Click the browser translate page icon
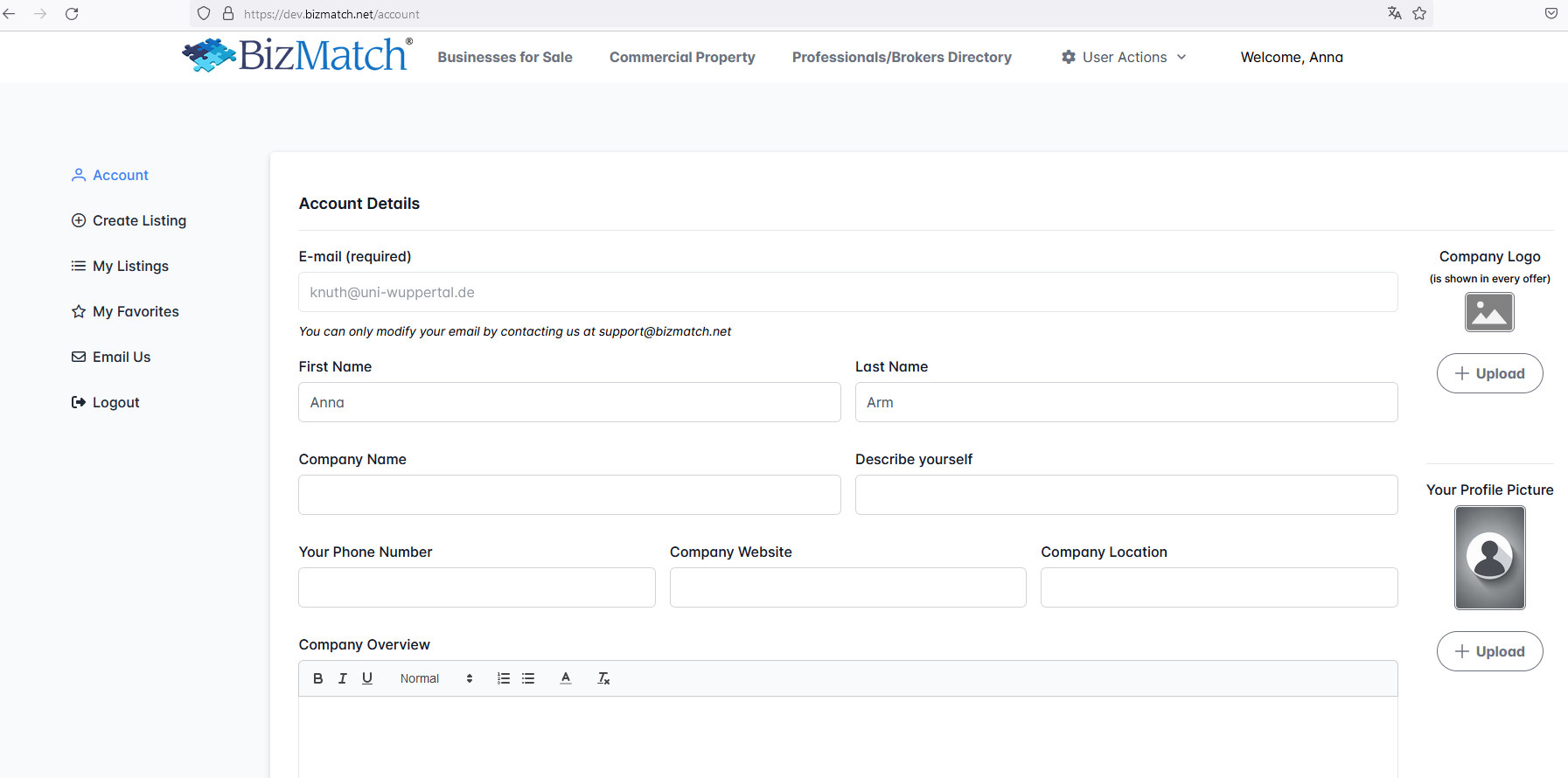Image resolution: width=1568 pixels, height=778 pixels. click(x=1395, y=14)
